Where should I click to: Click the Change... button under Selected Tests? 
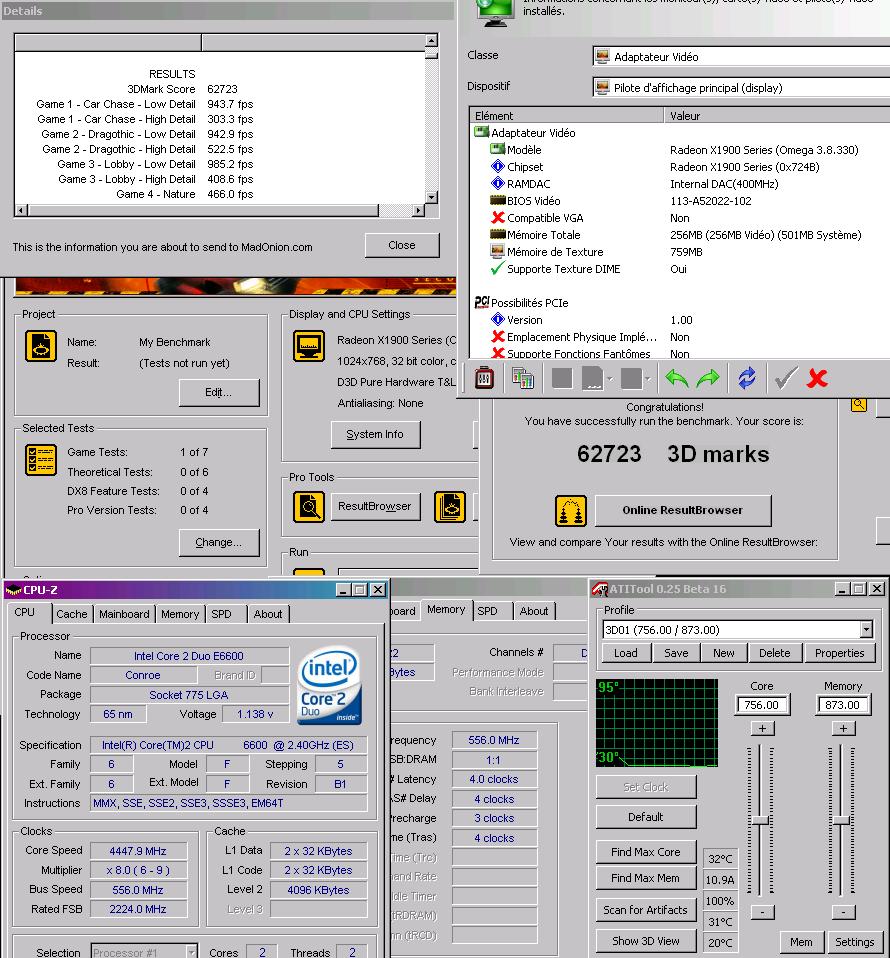pos(219,543)
